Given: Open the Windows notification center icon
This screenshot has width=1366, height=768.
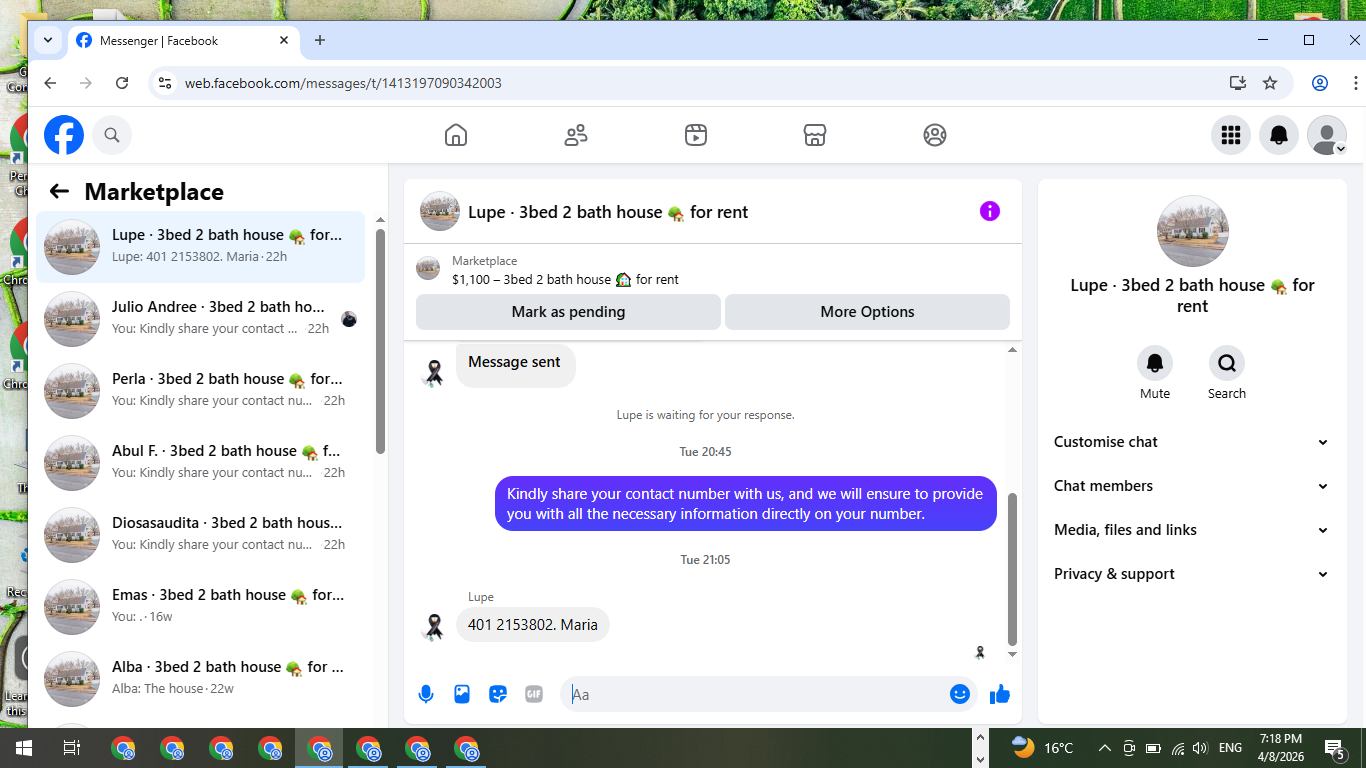Looking at the screenshot, I should [1335, 748].
